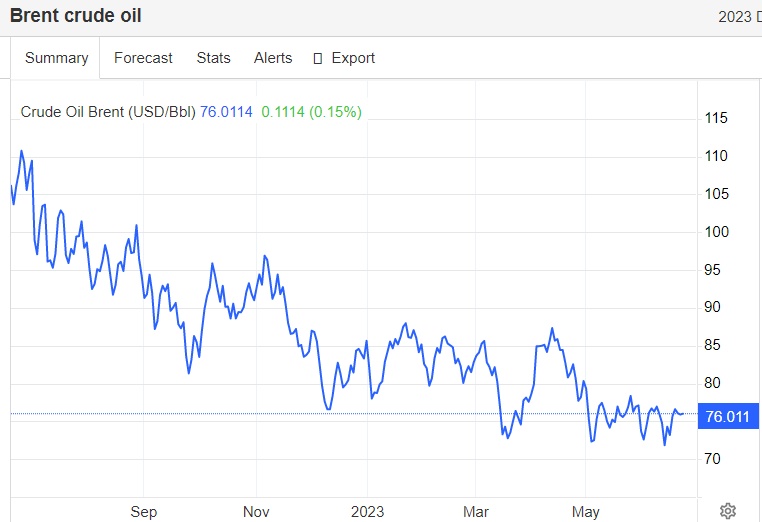Select the Stats tab

coord(213,58)
